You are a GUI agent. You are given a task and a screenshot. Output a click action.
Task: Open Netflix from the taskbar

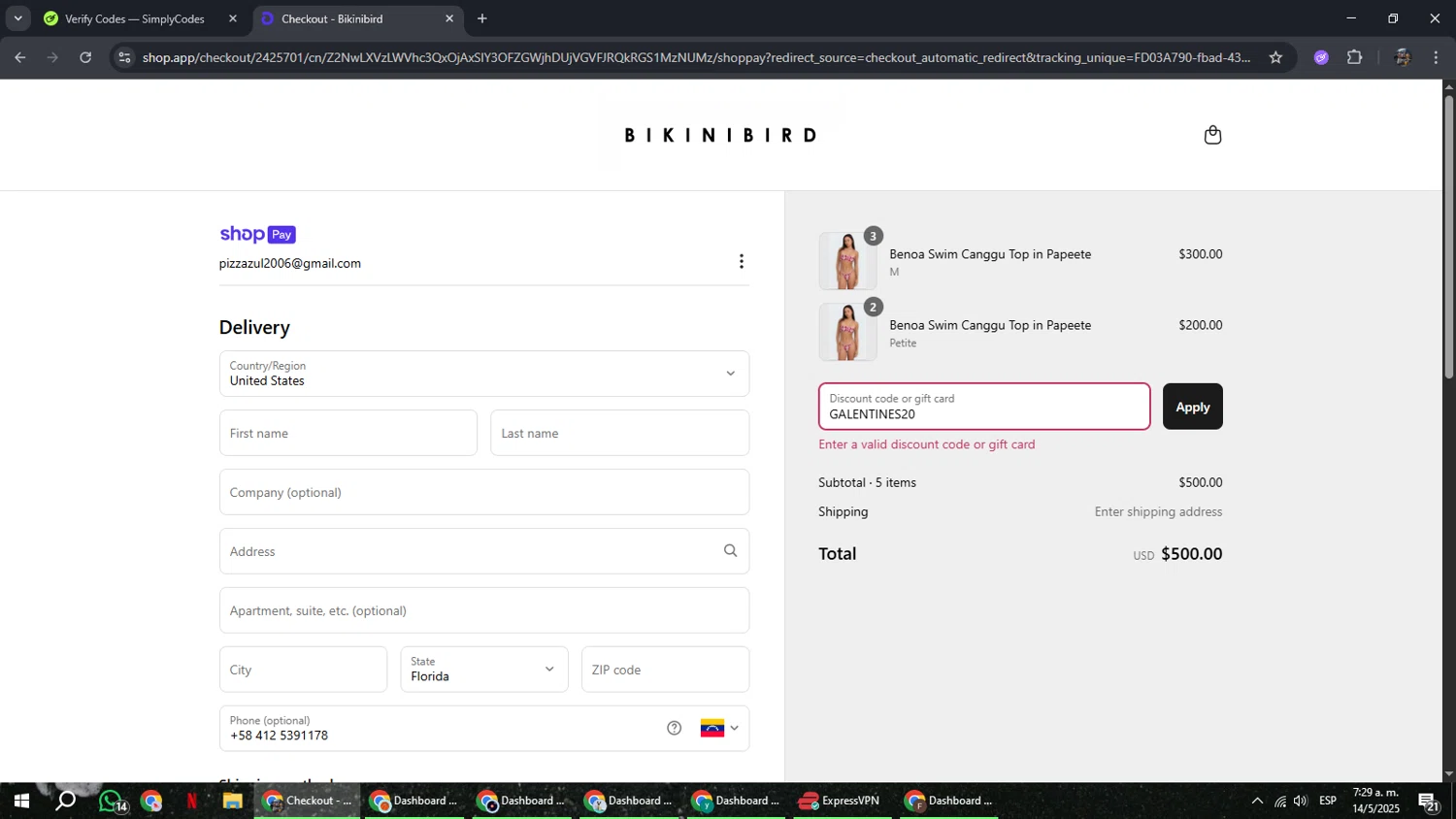(191, 801)
